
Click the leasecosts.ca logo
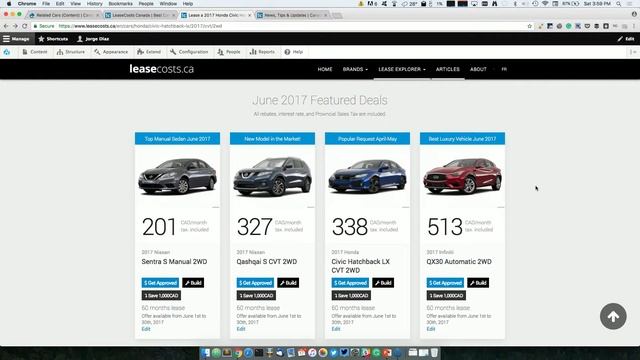pos(162,69)
